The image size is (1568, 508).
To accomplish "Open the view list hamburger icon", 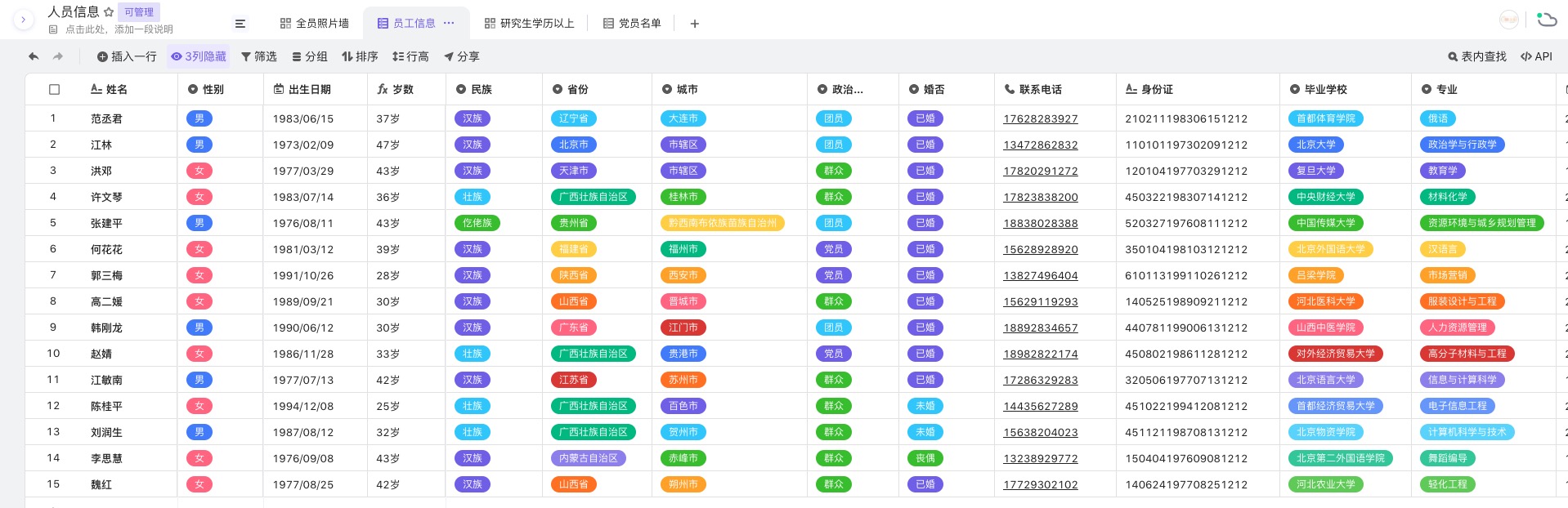I will coord(240,24).
